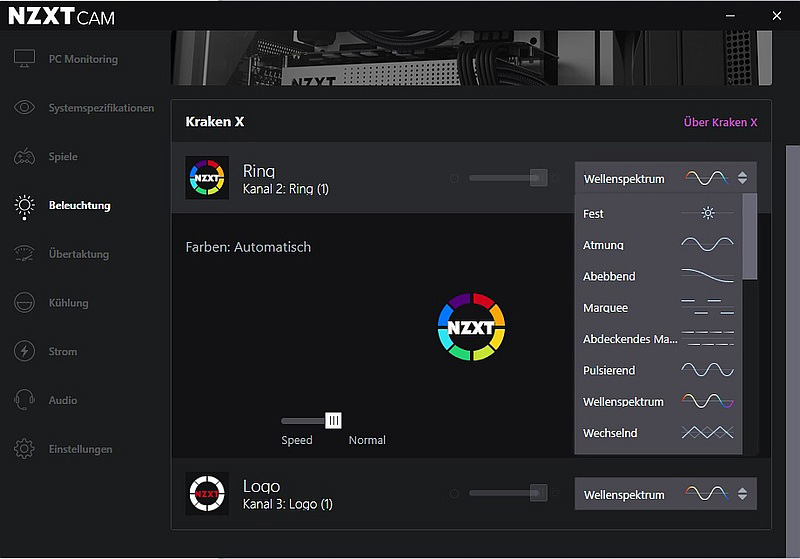Click the effect list scrollbar thumb
The image size is (800, 559).
(749, 236)
